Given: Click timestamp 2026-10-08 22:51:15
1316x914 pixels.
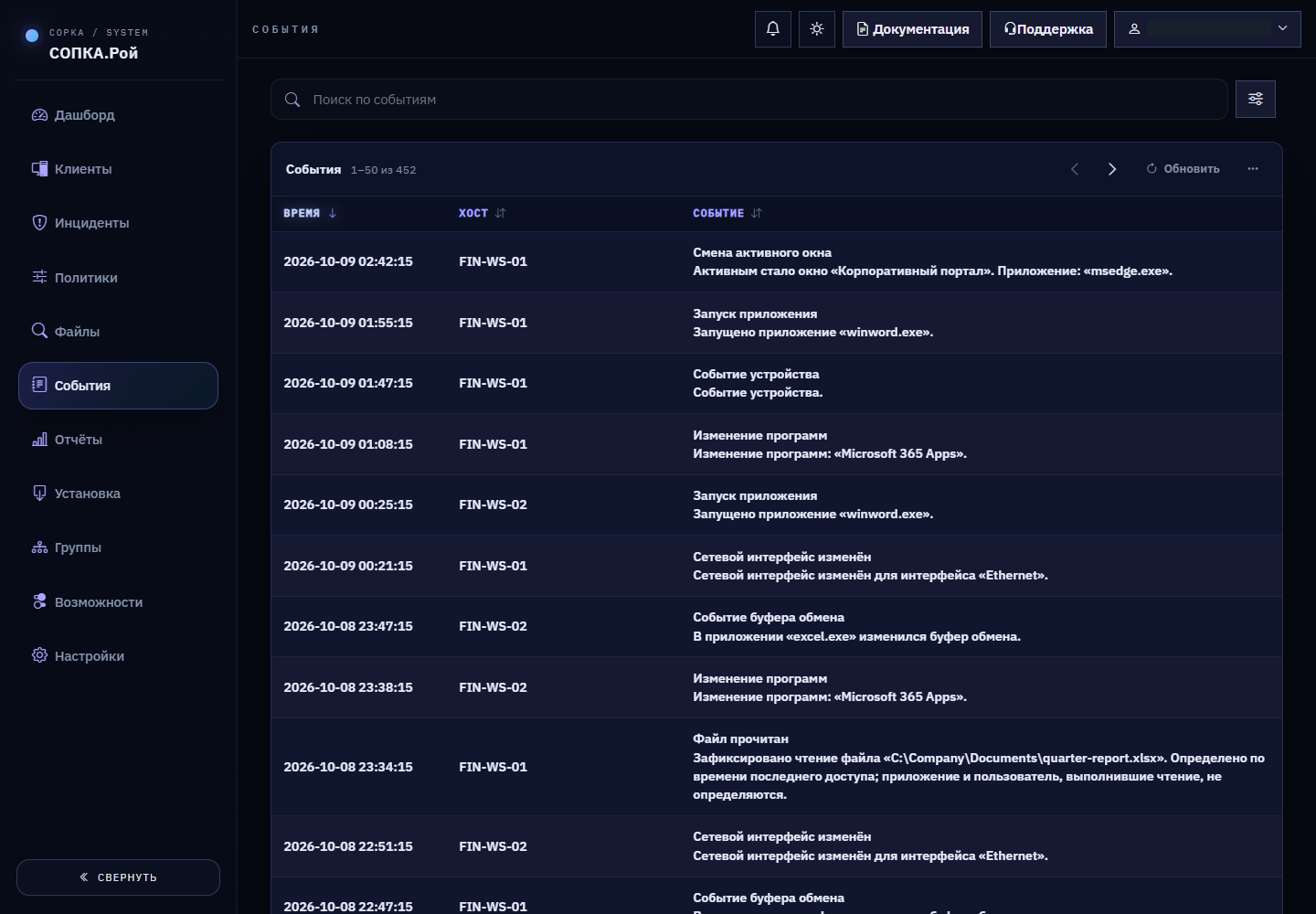Looking at the screenshot, I should point(348,846).
